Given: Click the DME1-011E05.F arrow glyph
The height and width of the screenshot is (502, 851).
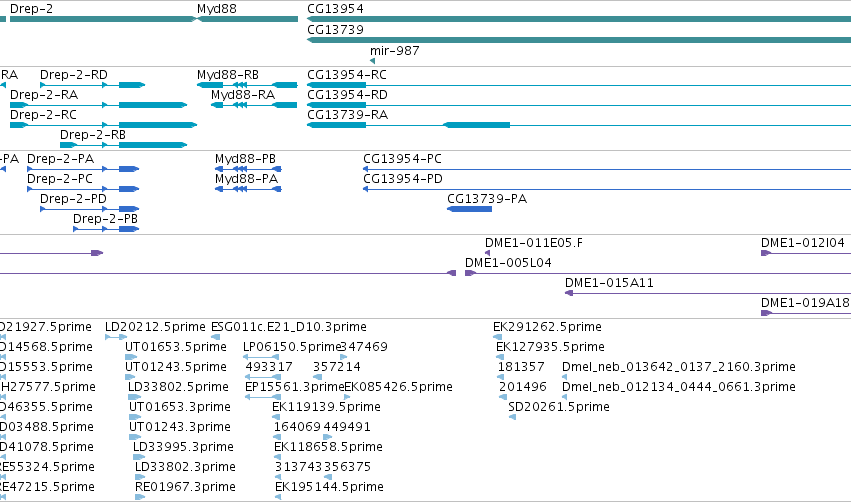Looking at the screenshot, I should [x=487, y=253].
